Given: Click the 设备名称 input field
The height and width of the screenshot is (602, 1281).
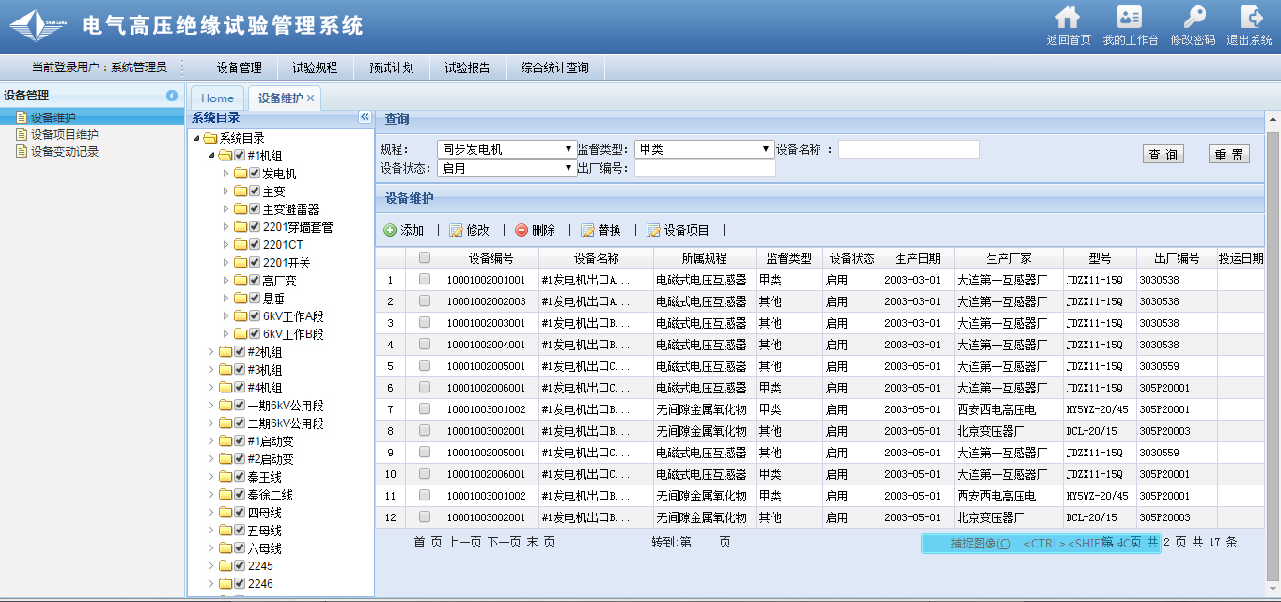Looking at the screenshot, I should (908, 149).
